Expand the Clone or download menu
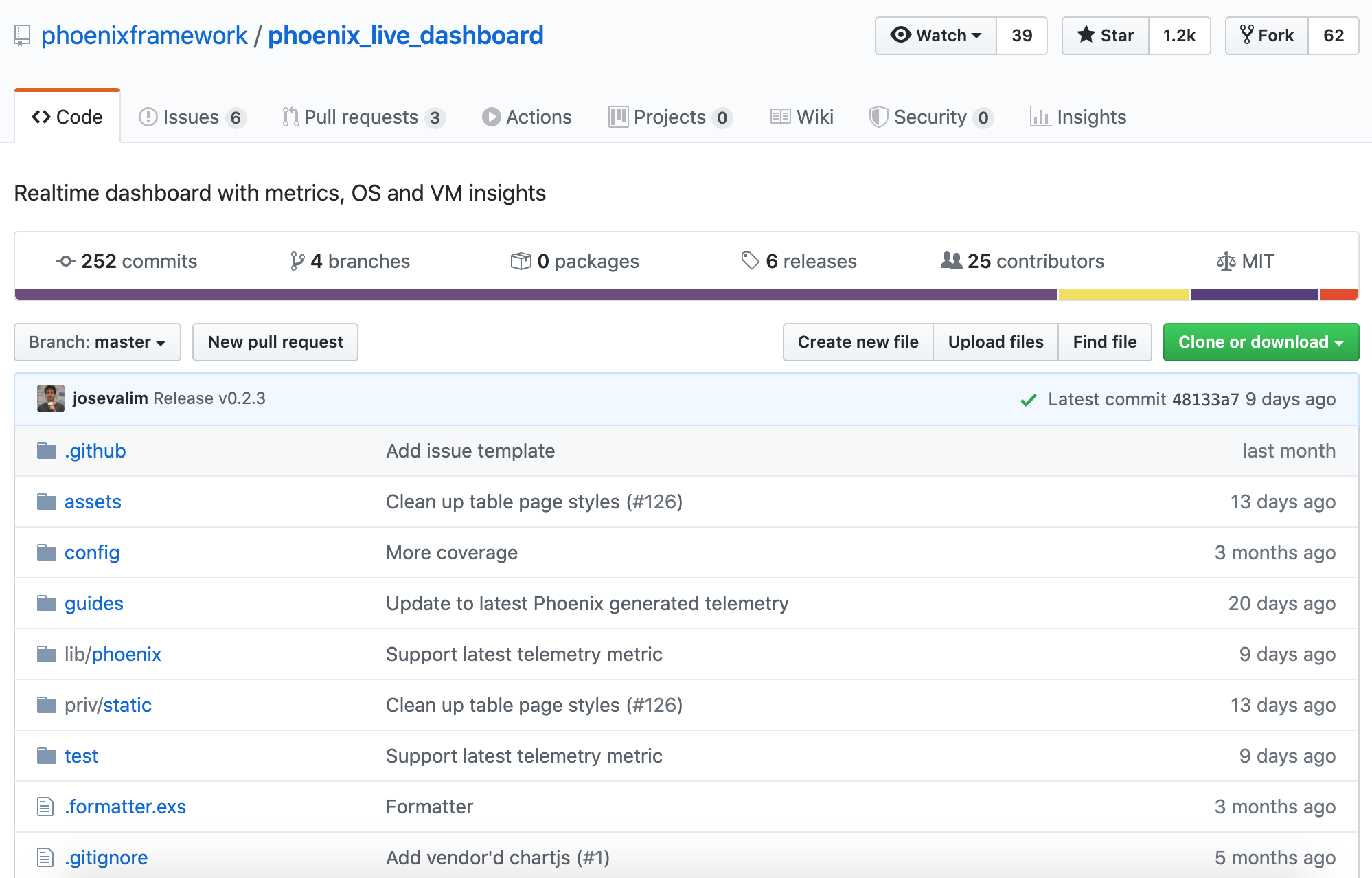This screenshot has height=878, width=1372. coord(1261,342)
